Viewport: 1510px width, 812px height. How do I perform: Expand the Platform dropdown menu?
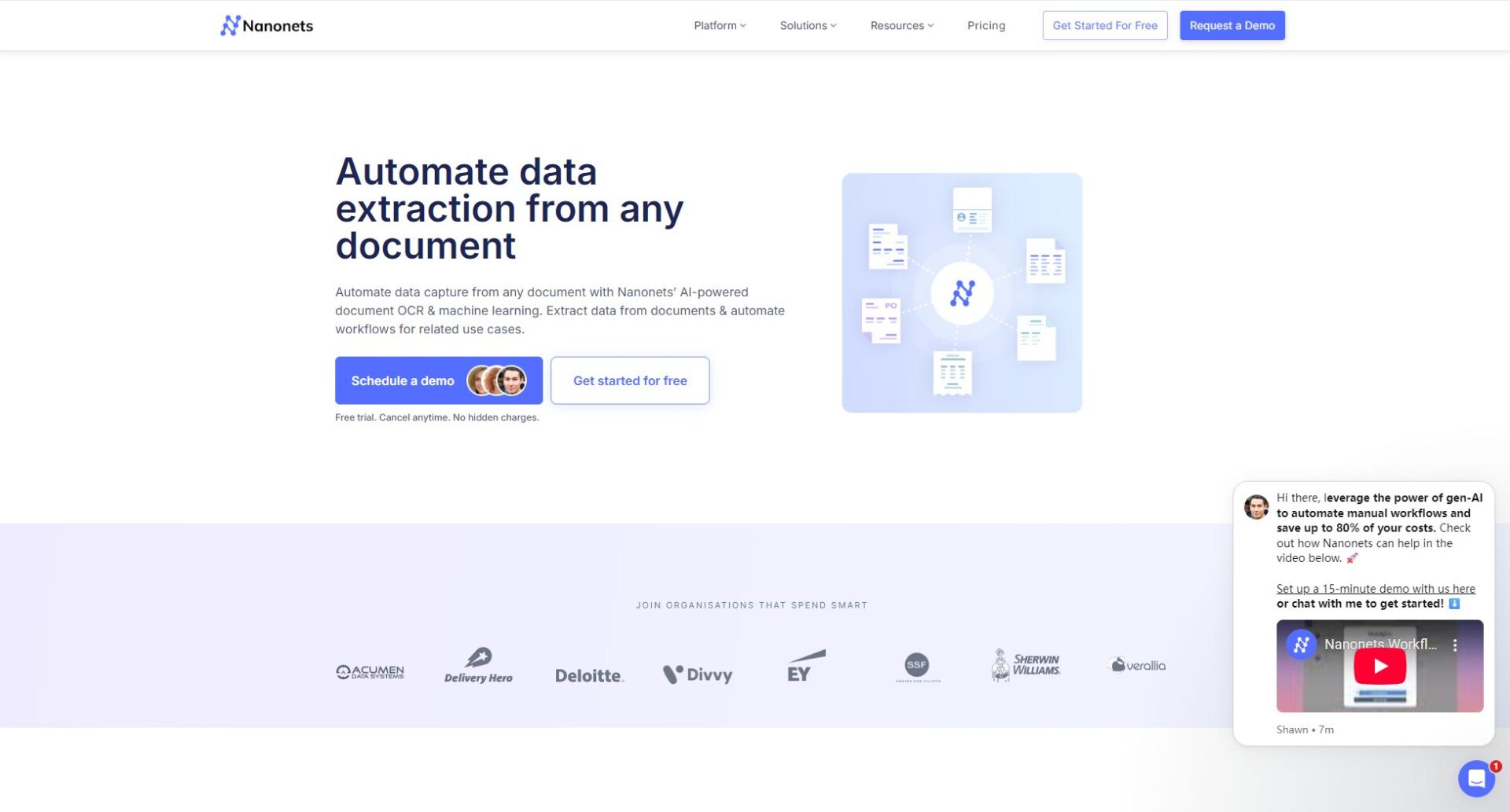tap(720, 26)
